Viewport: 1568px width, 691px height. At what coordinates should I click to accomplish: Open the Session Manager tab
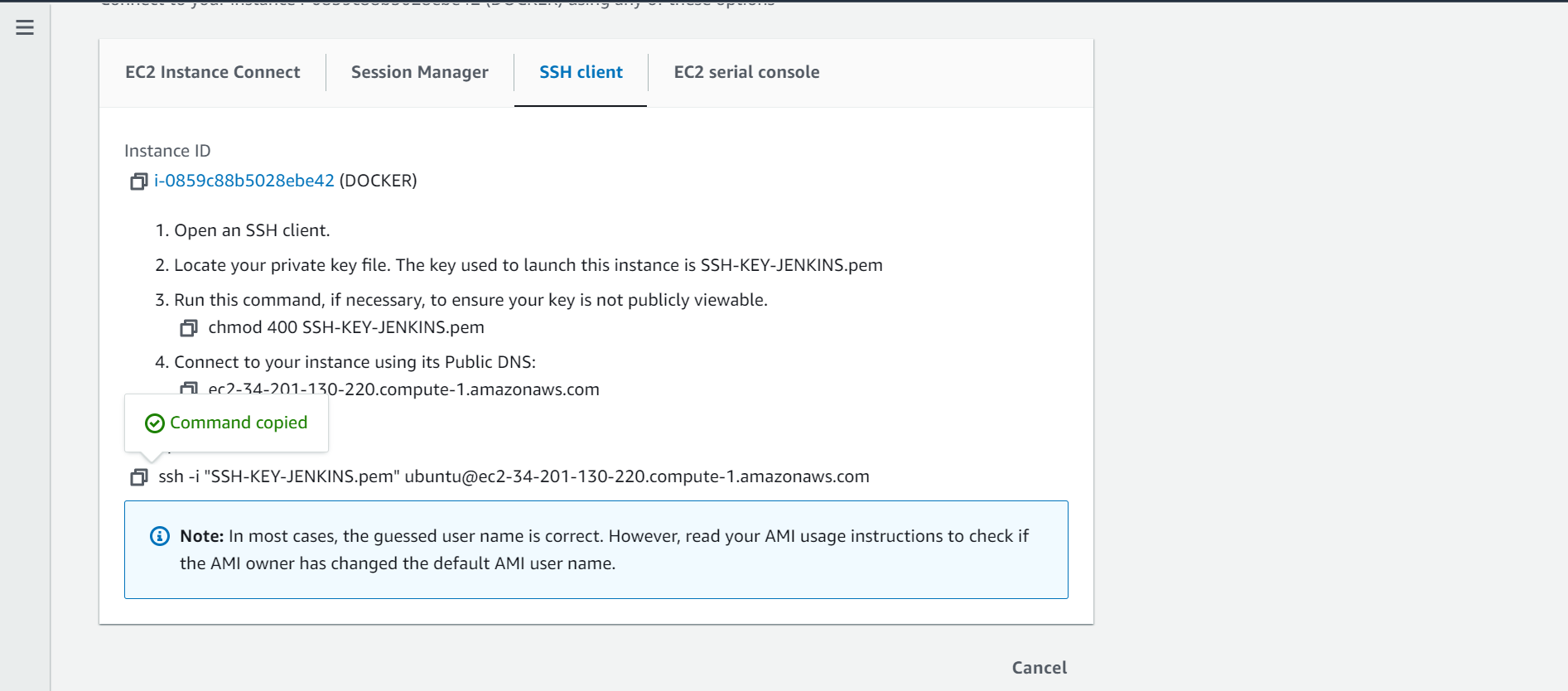[420, 72]
